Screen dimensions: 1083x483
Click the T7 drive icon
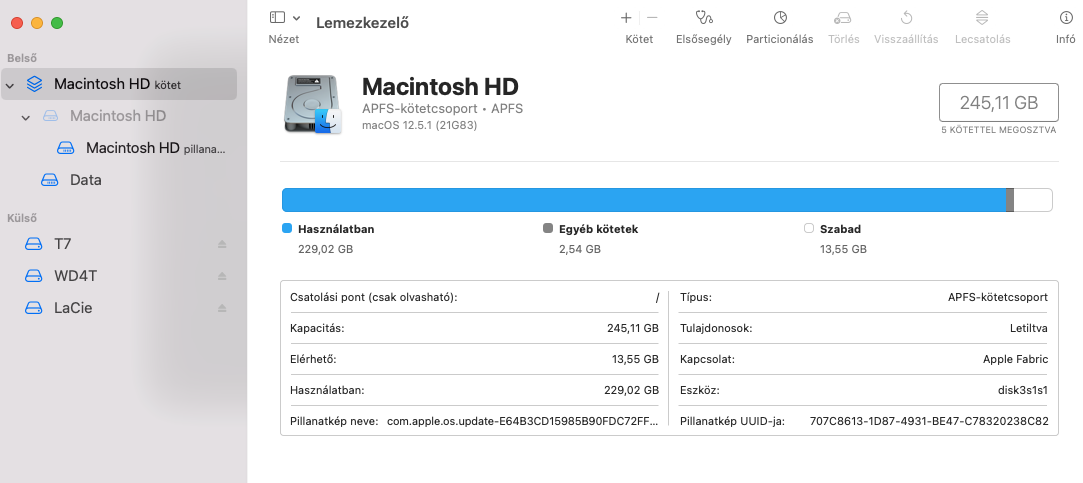coord(34,244)
